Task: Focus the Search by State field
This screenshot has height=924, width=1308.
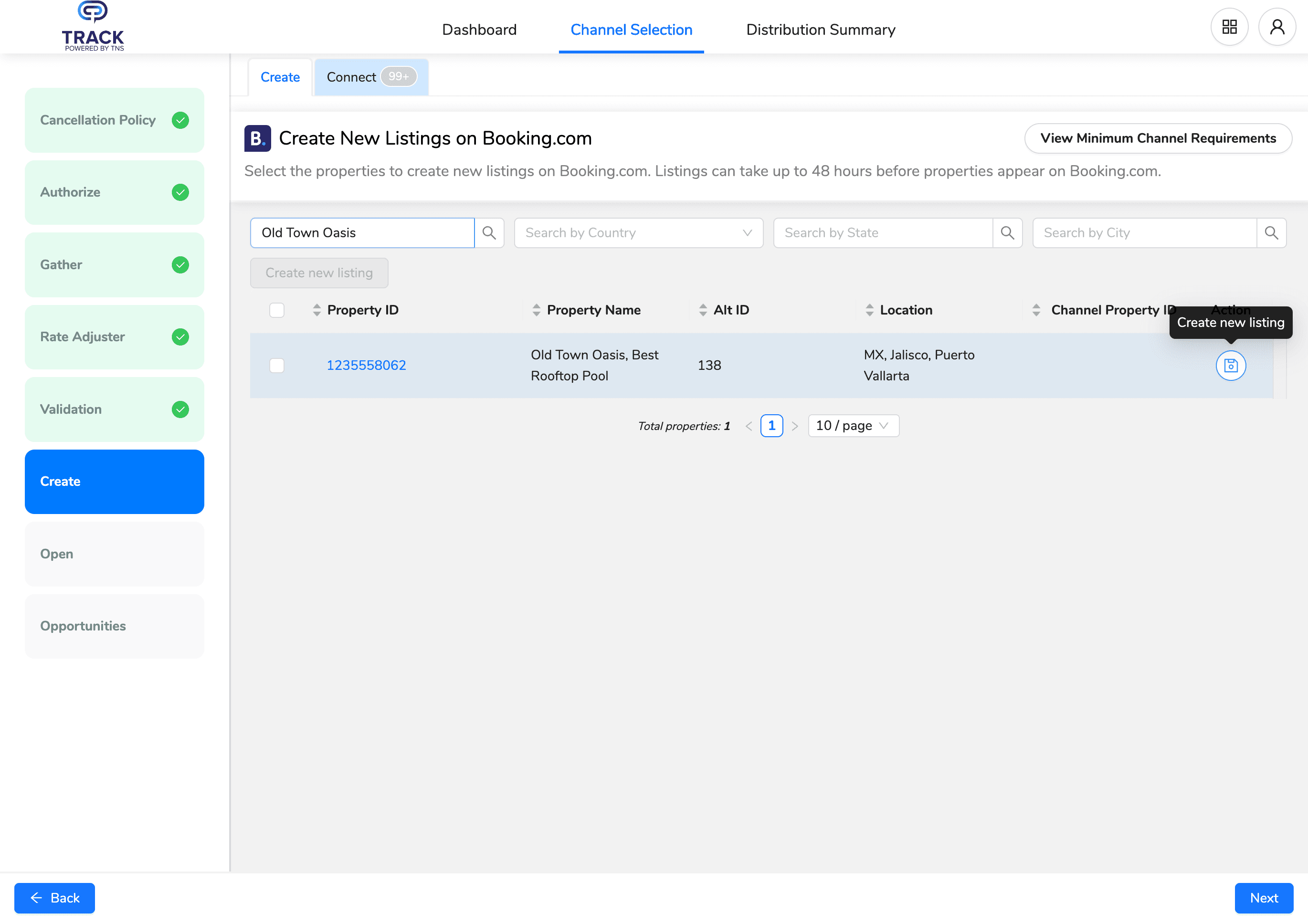Action: [x=883, y=233]
